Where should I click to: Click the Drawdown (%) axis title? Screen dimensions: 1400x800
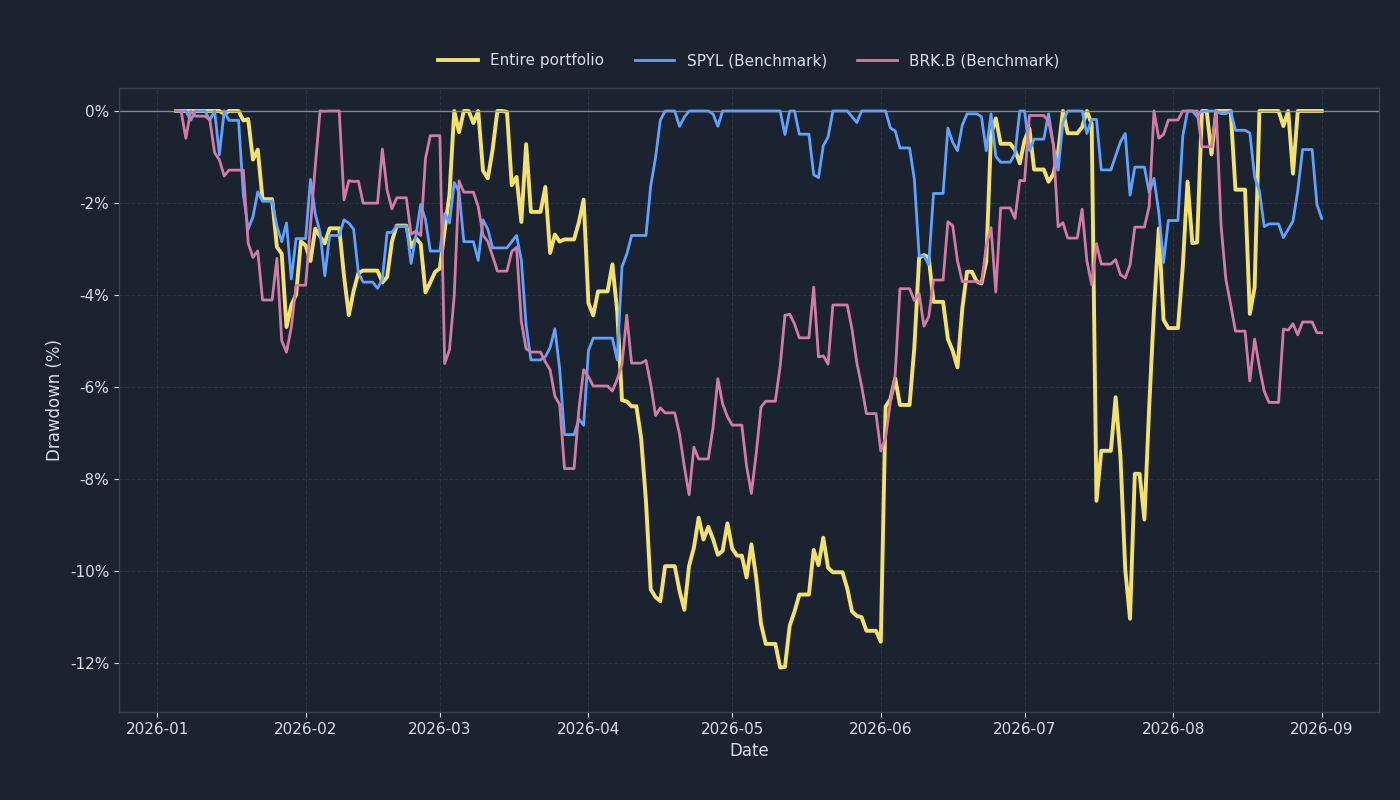[54, 400]
